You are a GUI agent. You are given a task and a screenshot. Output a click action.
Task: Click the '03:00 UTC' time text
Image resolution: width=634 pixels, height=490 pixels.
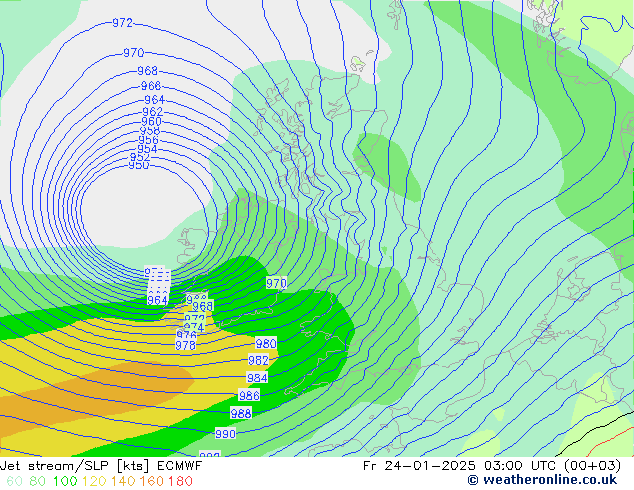coord(521,466)
